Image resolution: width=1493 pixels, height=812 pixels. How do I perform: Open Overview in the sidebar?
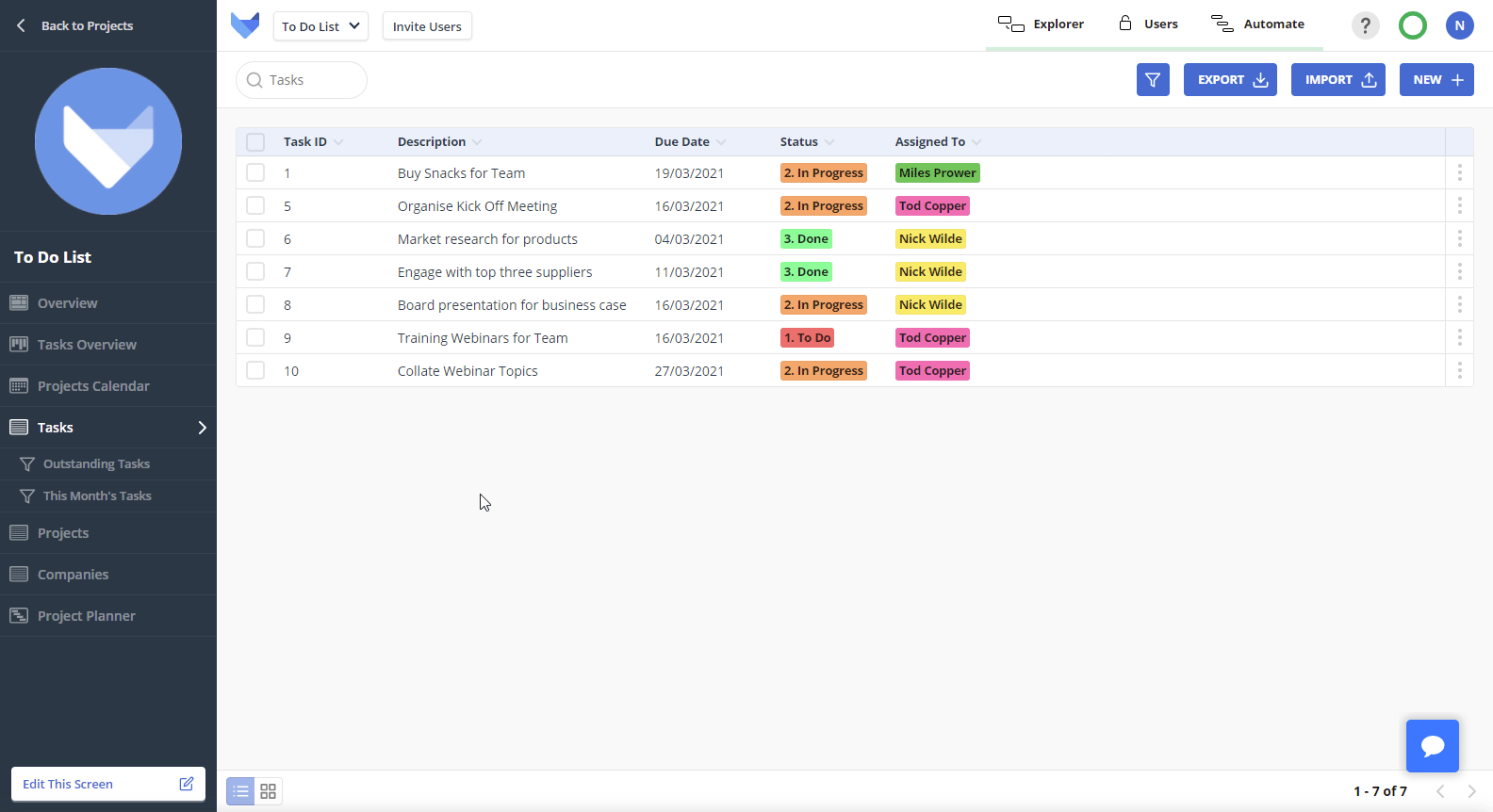(x=108, y=303)
